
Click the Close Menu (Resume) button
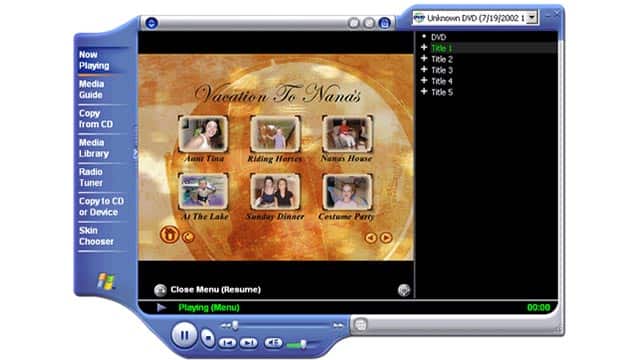(x=208, y=290)
